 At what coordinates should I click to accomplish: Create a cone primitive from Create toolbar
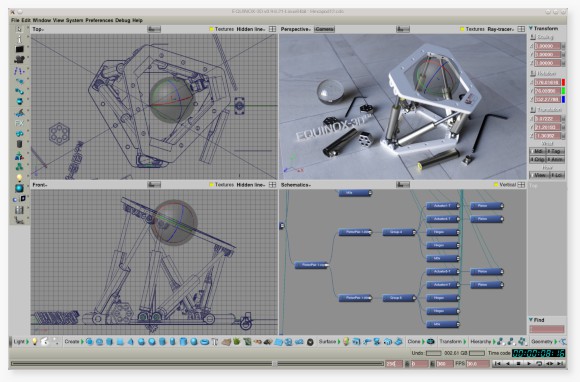131,342
